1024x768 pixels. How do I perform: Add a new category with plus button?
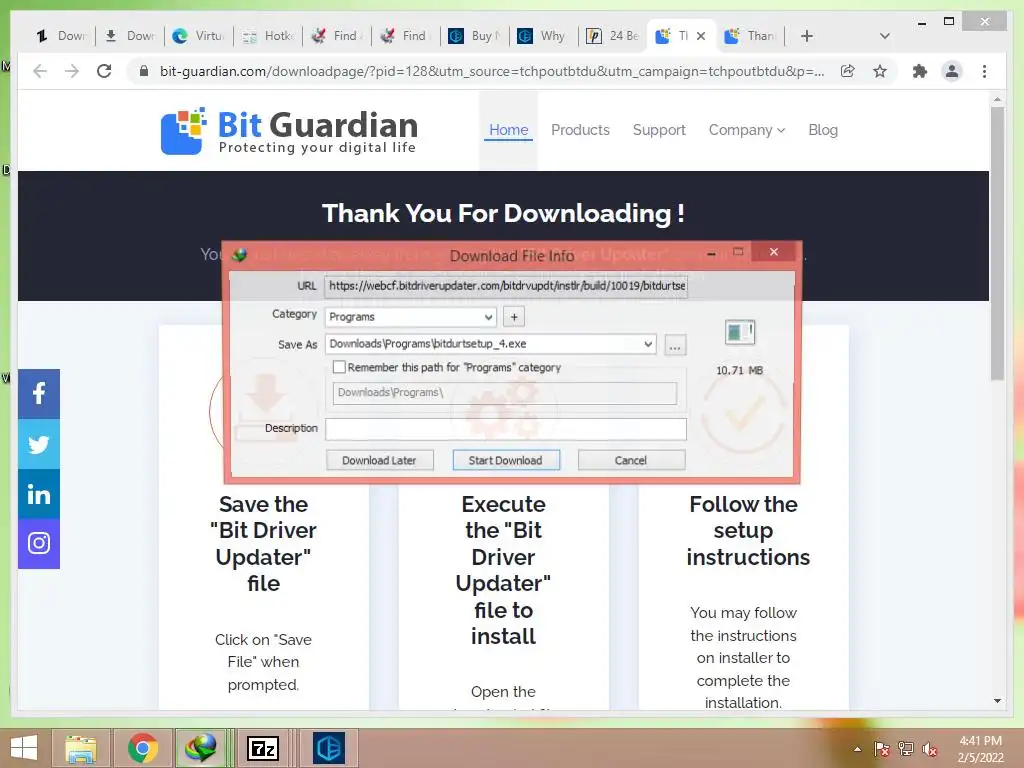point(515,317)
